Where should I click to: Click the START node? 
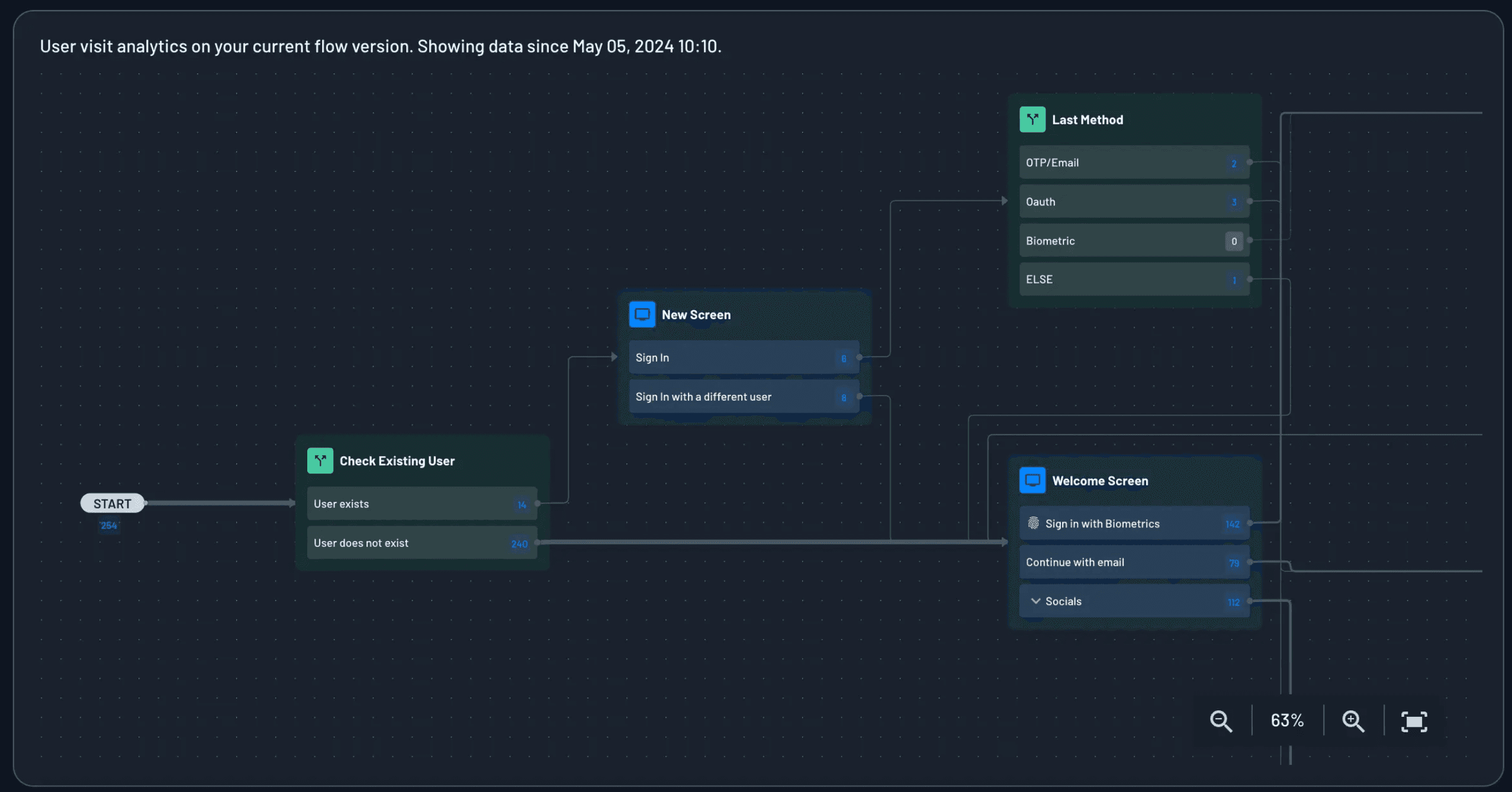point(112,503)
